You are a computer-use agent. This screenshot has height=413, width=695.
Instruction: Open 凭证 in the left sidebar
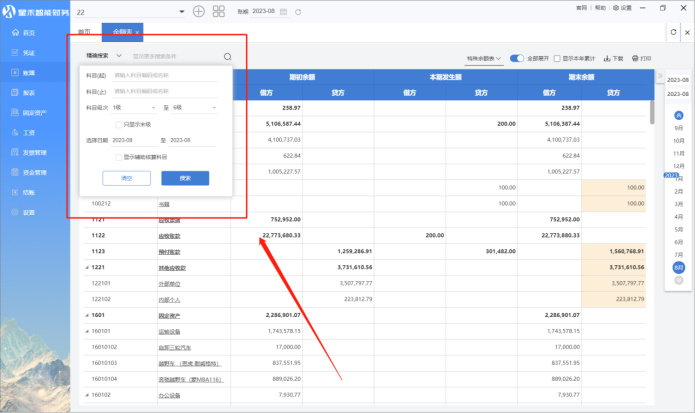click(28, 53)
